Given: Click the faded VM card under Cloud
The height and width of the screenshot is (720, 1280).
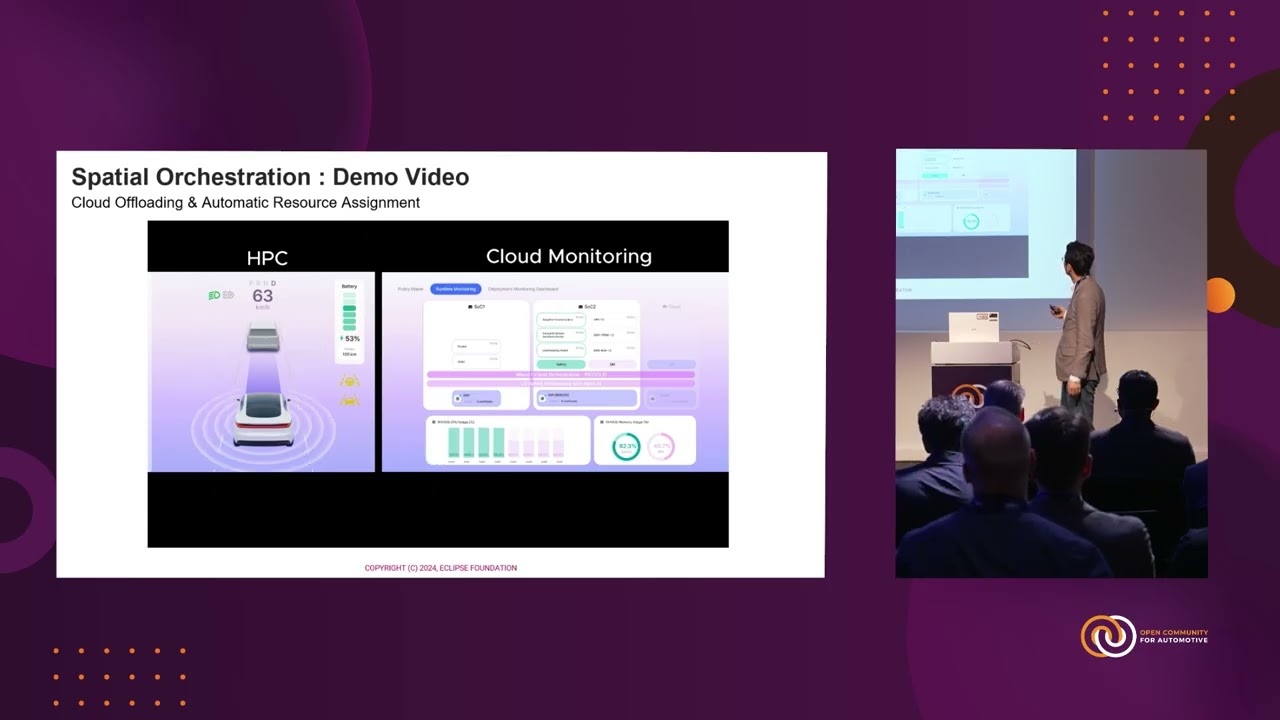Looking at the screenshot, I should click(x=672, y=398).
